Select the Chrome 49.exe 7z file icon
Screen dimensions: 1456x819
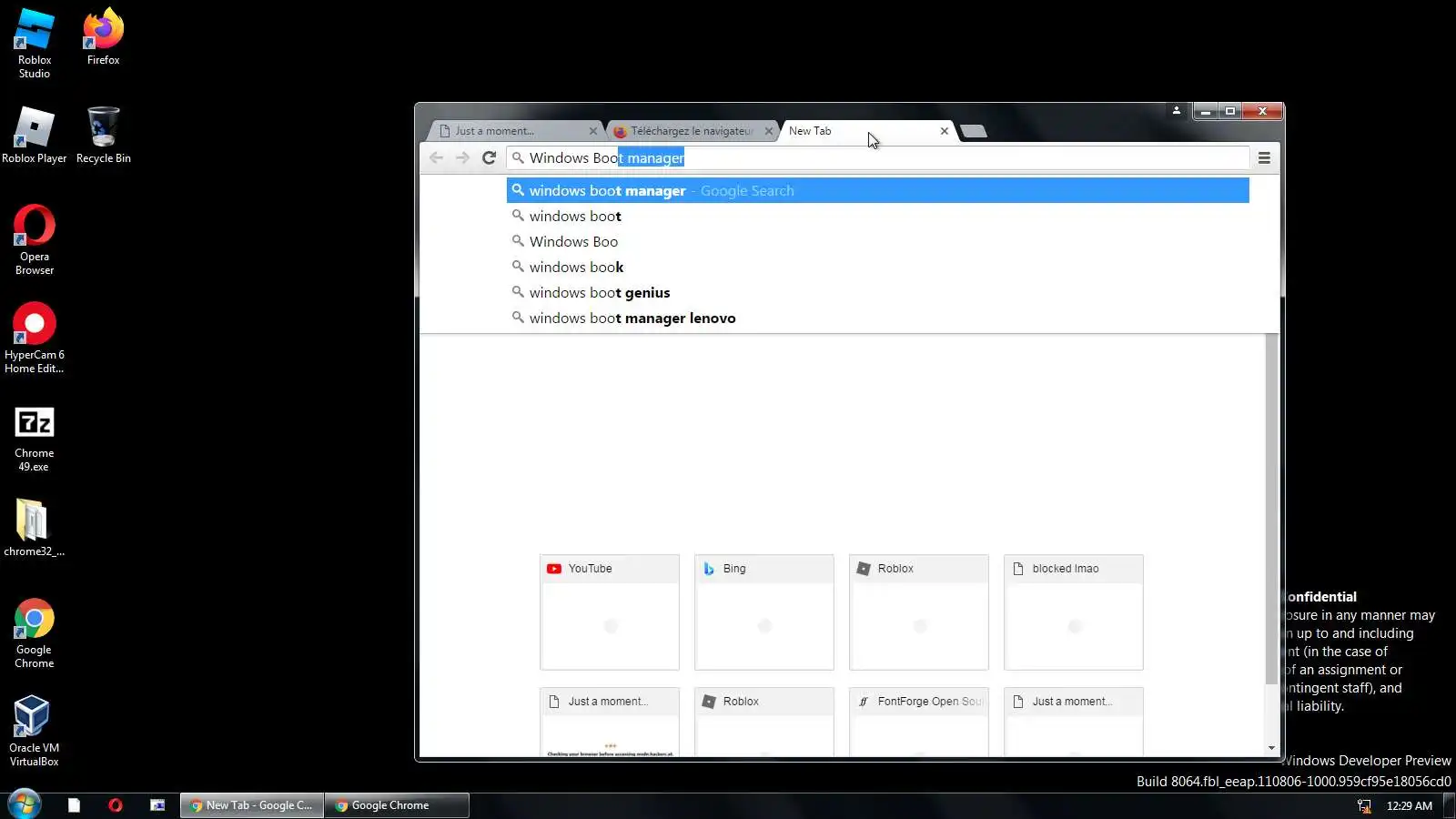[x=34, y=437]
